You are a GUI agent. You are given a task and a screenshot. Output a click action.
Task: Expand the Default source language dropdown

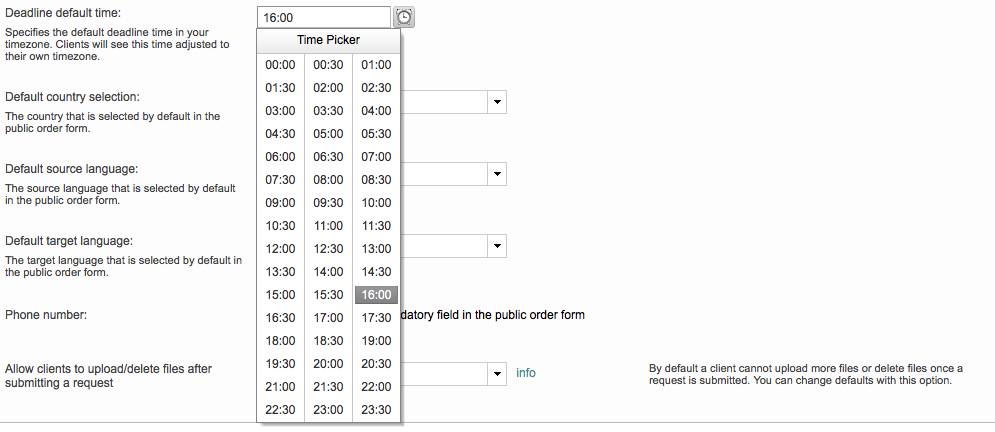click(497, 174)
